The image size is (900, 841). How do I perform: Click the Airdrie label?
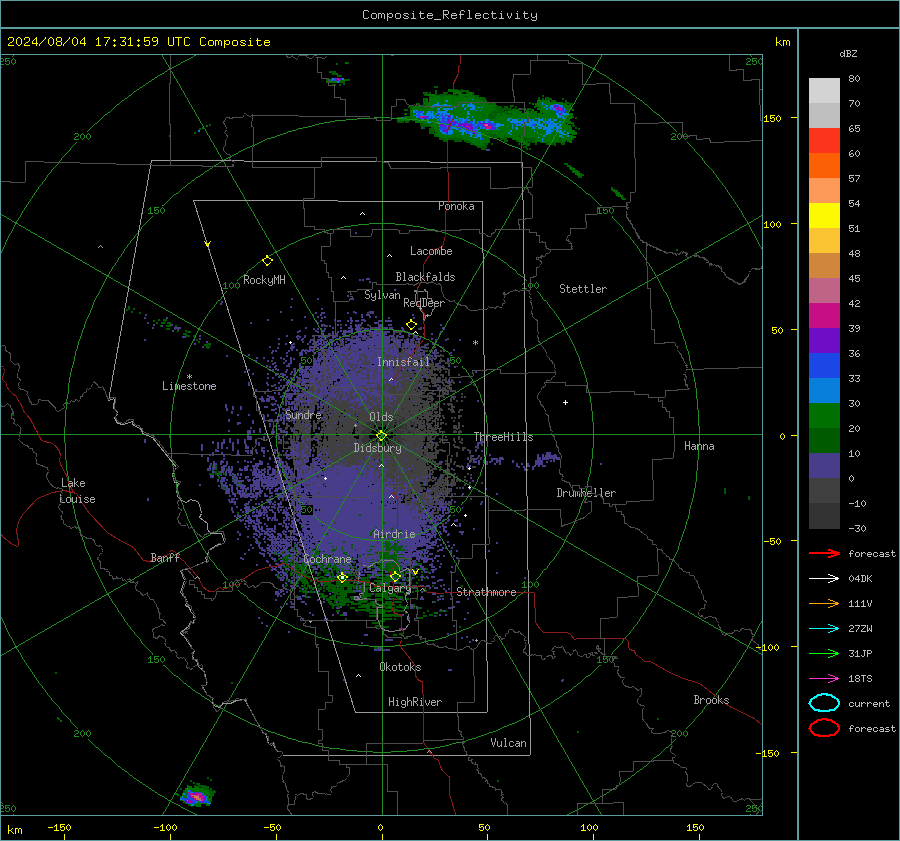(x=394, y=534)
